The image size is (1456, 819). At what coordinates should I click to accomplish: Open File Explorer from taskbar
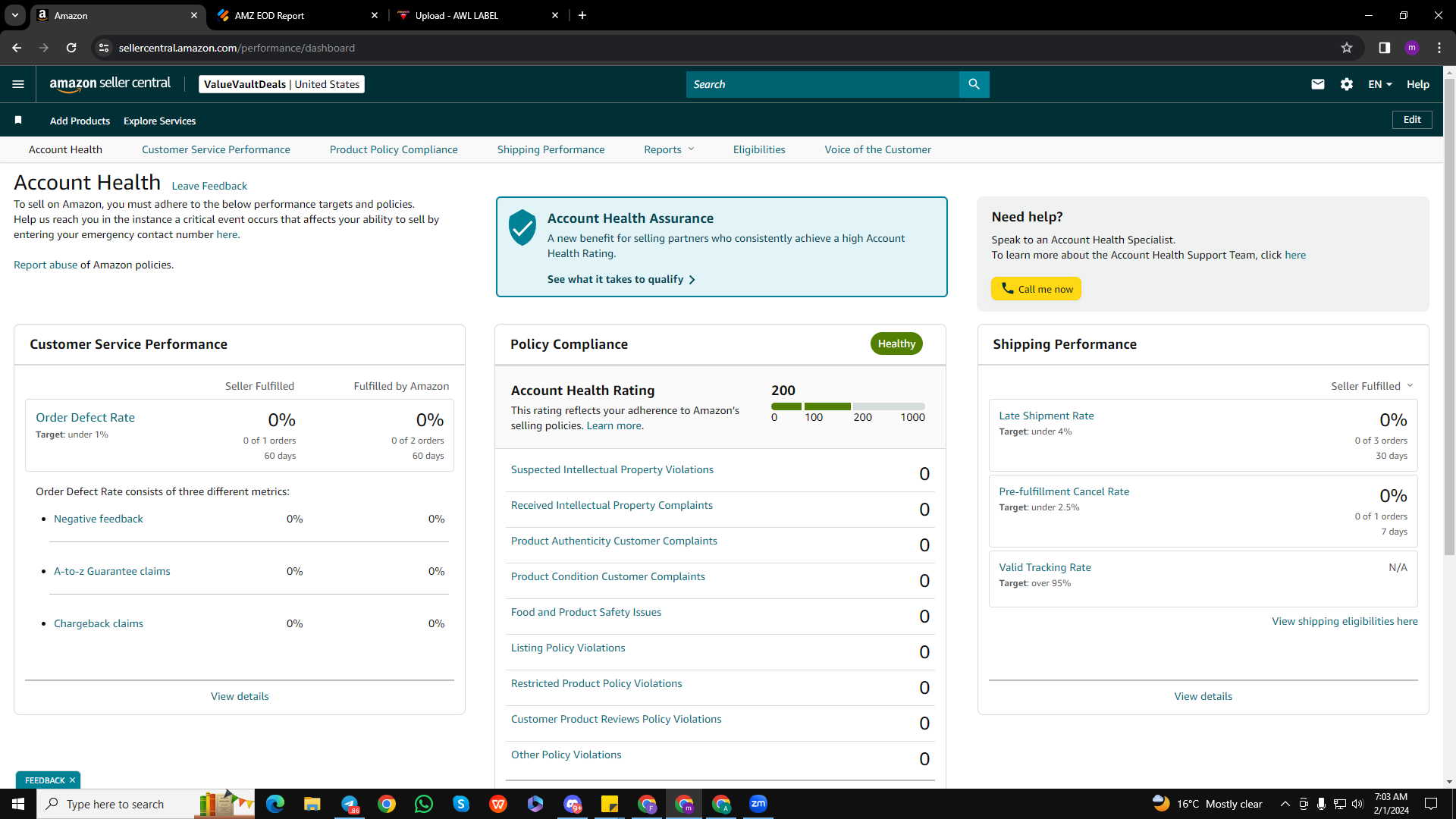pyautogui.click(x=312, y=804)
